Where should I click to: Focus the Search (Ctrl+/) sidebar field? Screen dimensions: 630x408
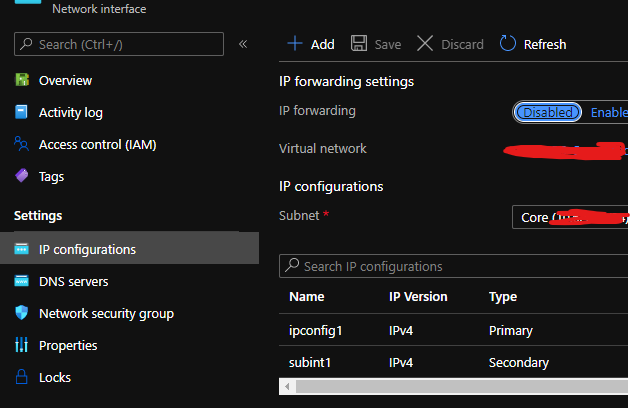tap(119, 44)
